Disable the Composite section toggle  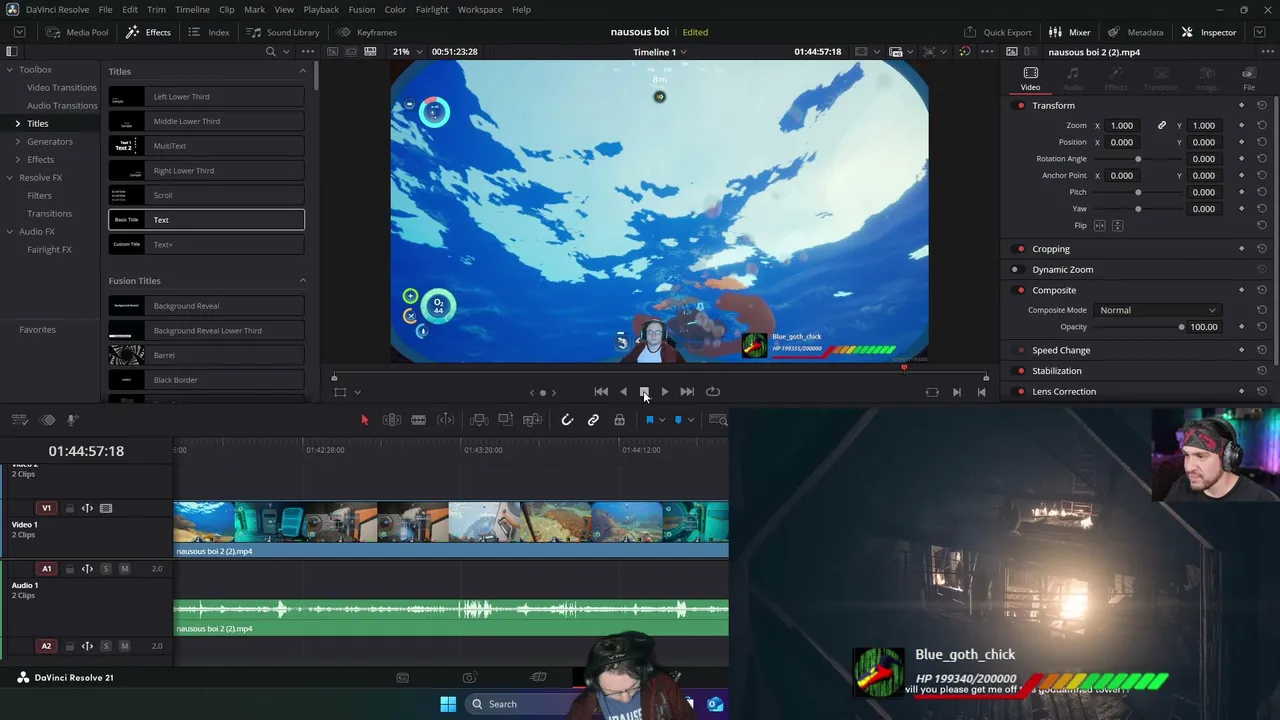tap(1020, 291)
